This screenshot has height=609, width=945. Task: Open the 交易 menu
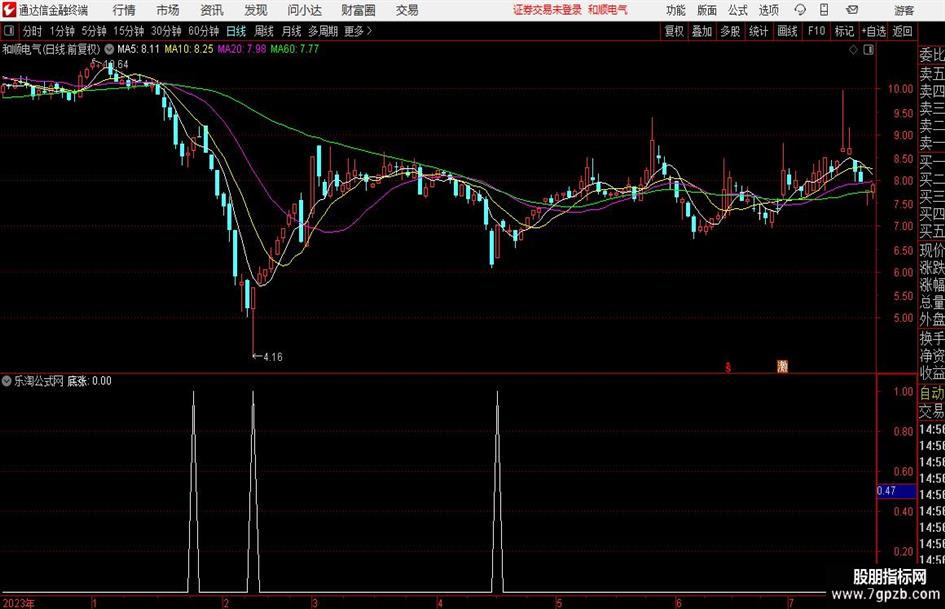[x=407, y=10]
